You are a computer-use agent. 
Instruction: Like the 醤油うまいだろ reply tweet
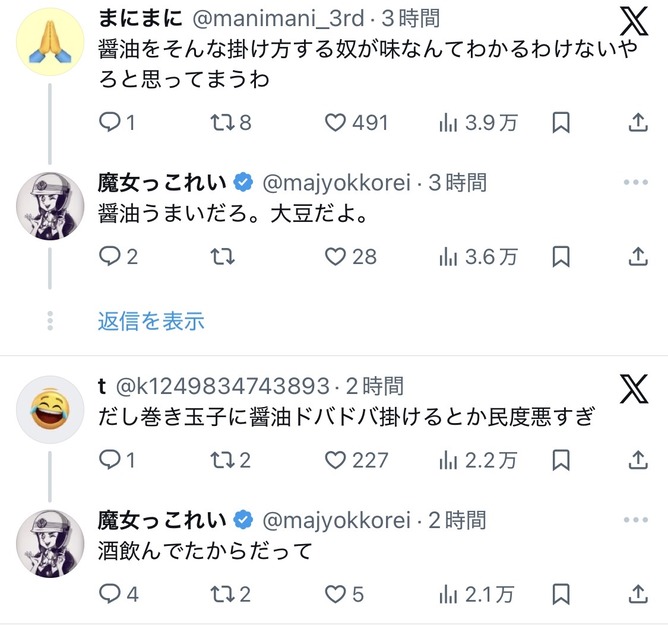click(336, 256)
